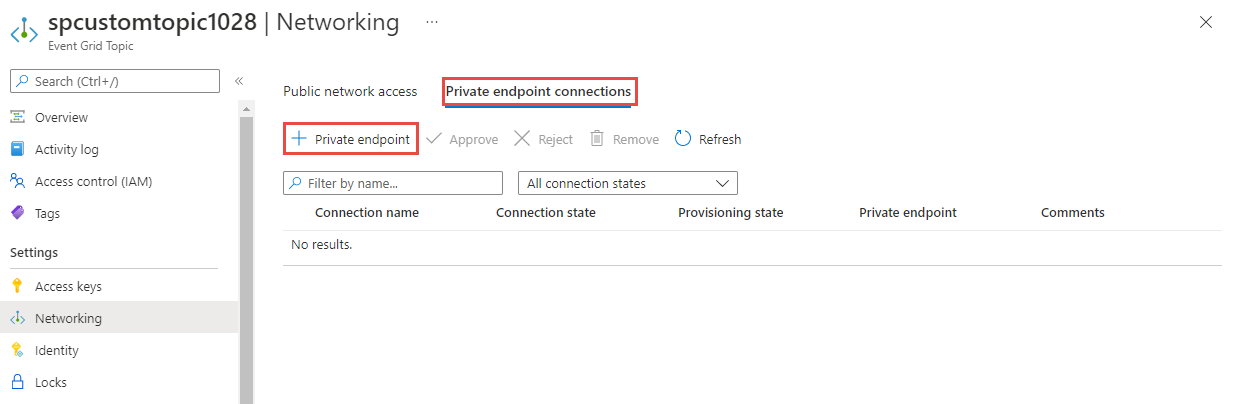Switch to Public network access tab
The height and width of the screenshot is (404, 1237).
point(350,92)
